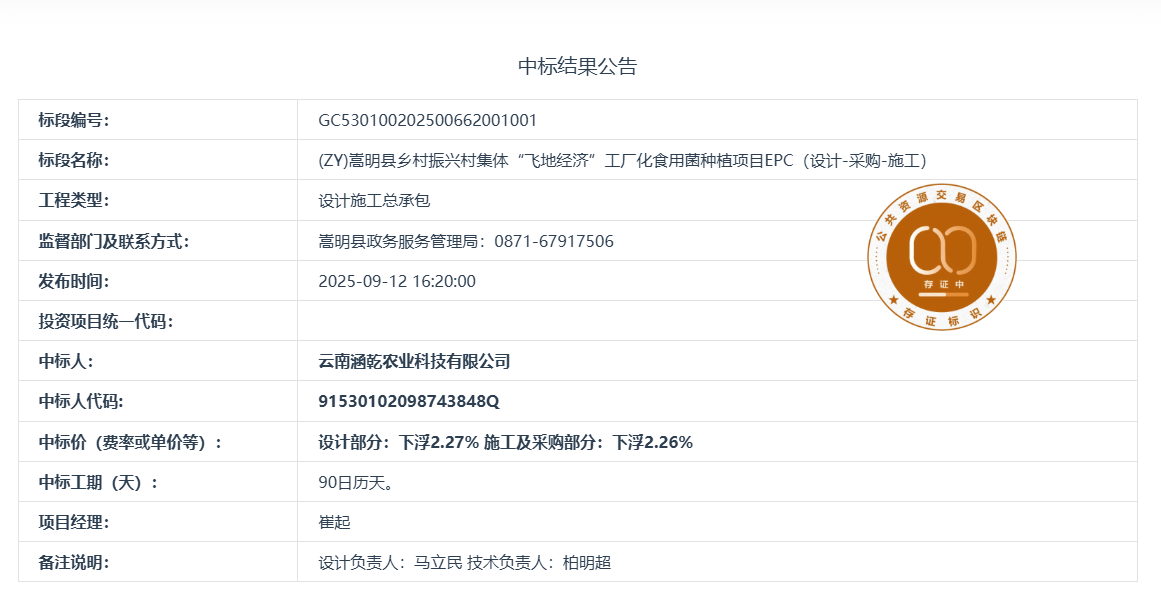Screen dimensions: 1161x592
Task: Click the 监督部门及联系方式 row label
Action: pyautogui.click(x=114, y=241)
